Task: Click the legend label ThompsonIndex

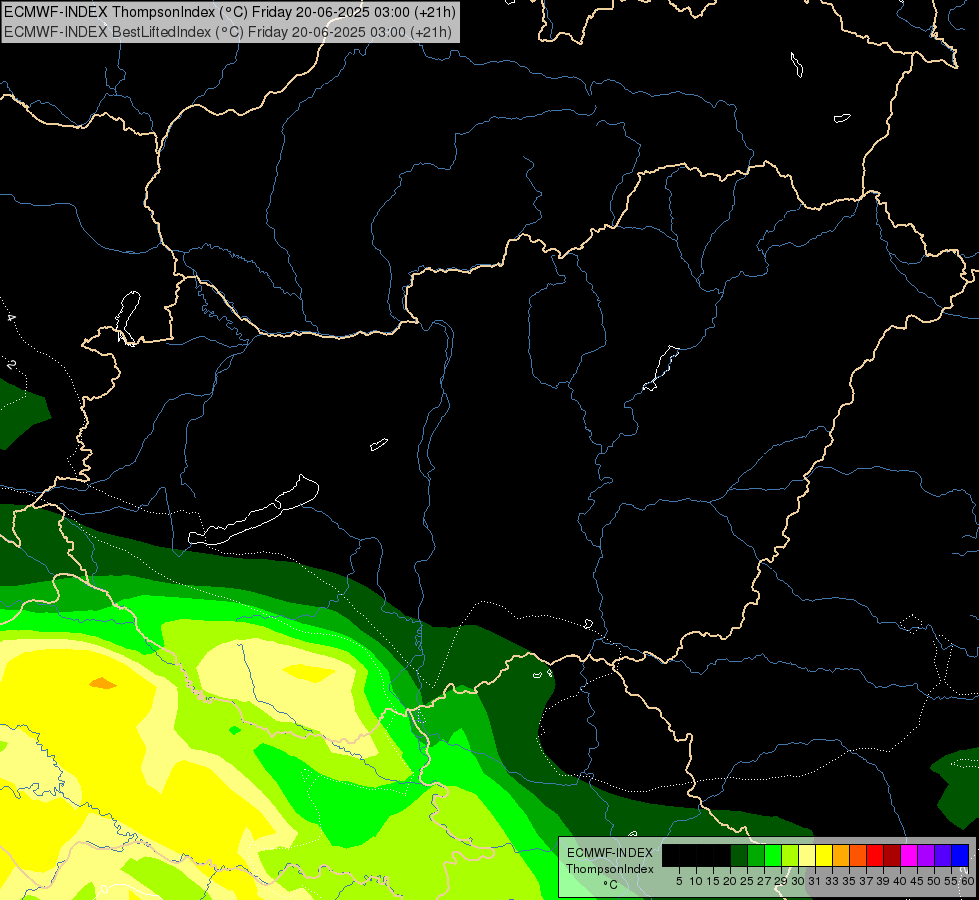Action: click(x=610, y=869)
